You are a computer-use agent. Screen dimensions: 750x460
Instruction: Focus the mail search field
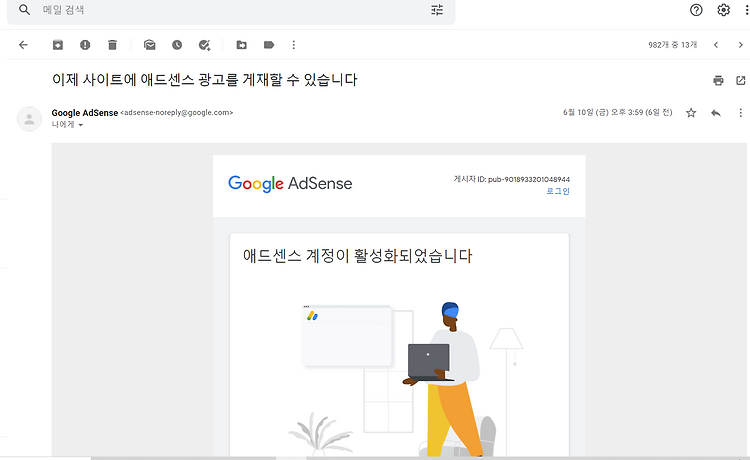click(x=231, y=10)
